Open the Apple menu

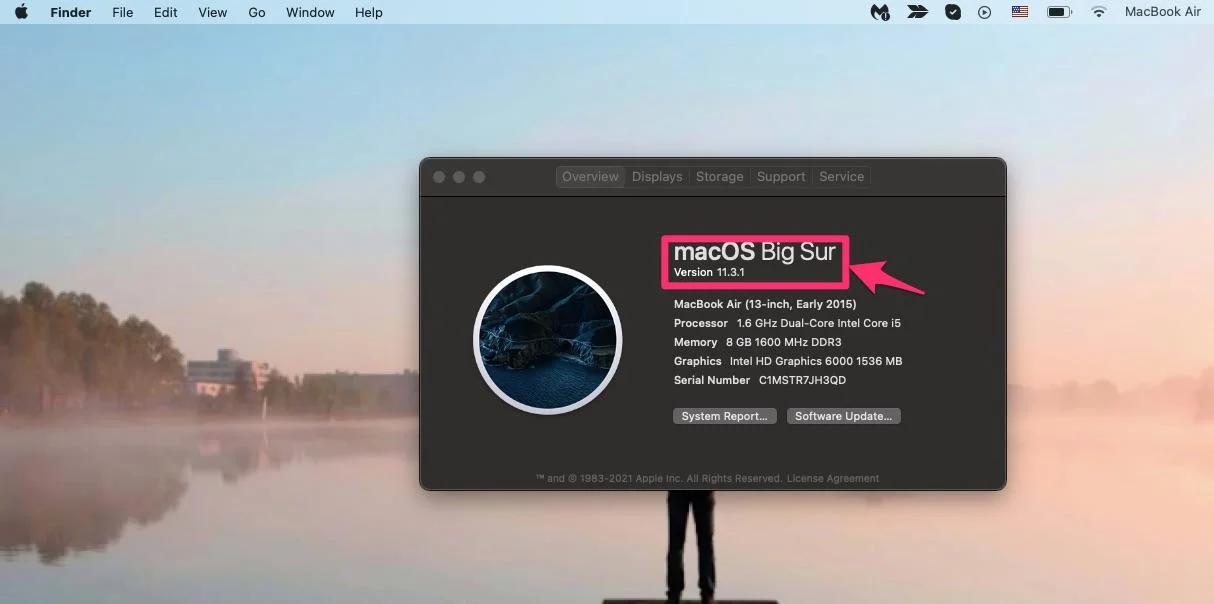click(20, 12)
